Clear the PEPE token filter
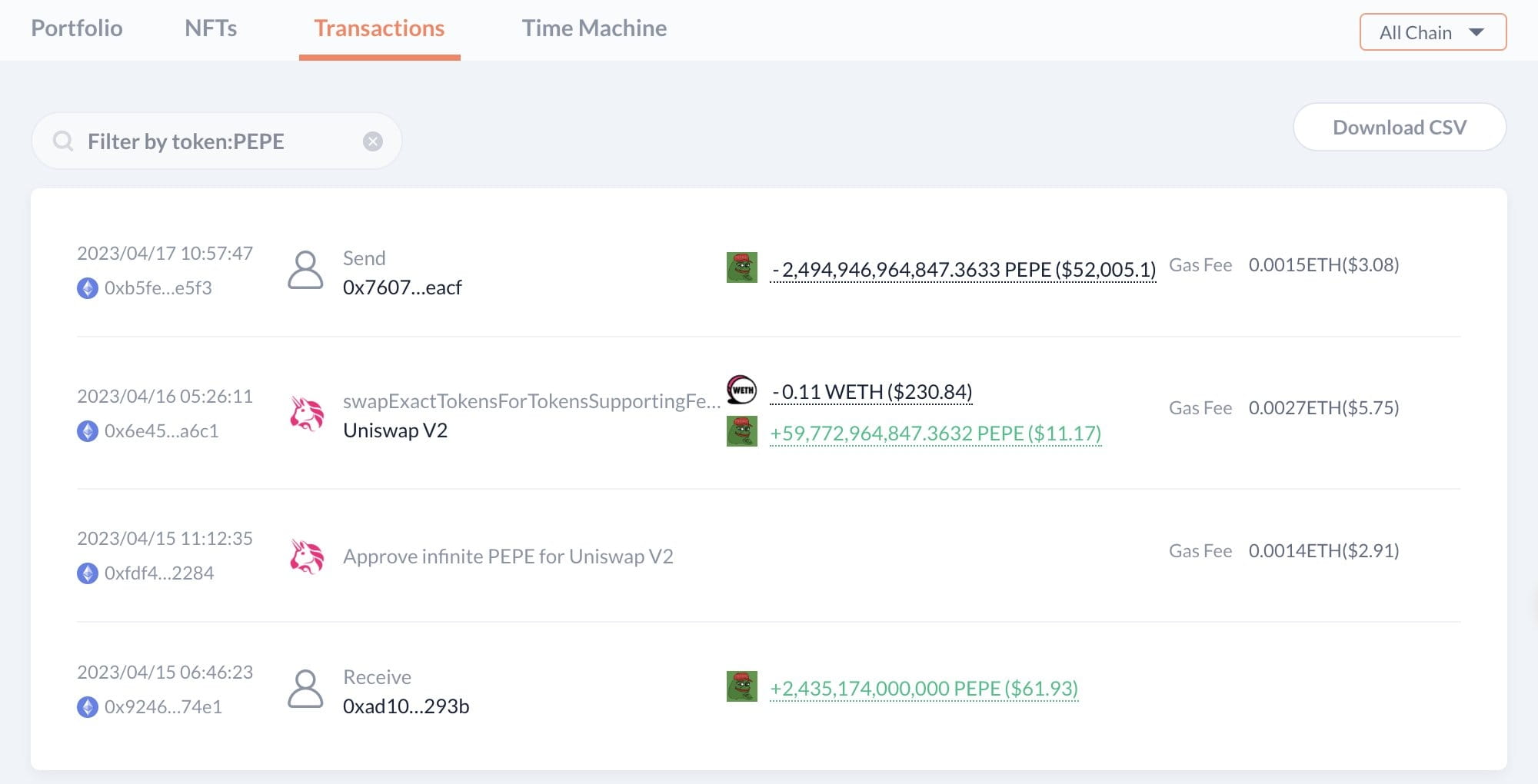This screenshot has width=1538, height=784. [373, 141]
